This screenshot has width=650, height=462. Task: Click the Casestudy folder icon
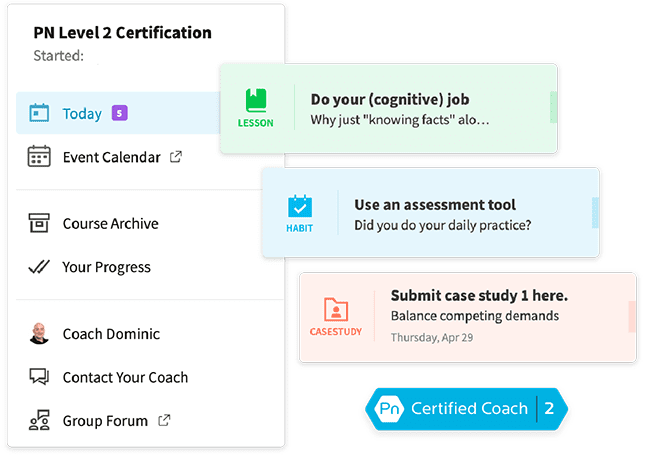point(336,309)
